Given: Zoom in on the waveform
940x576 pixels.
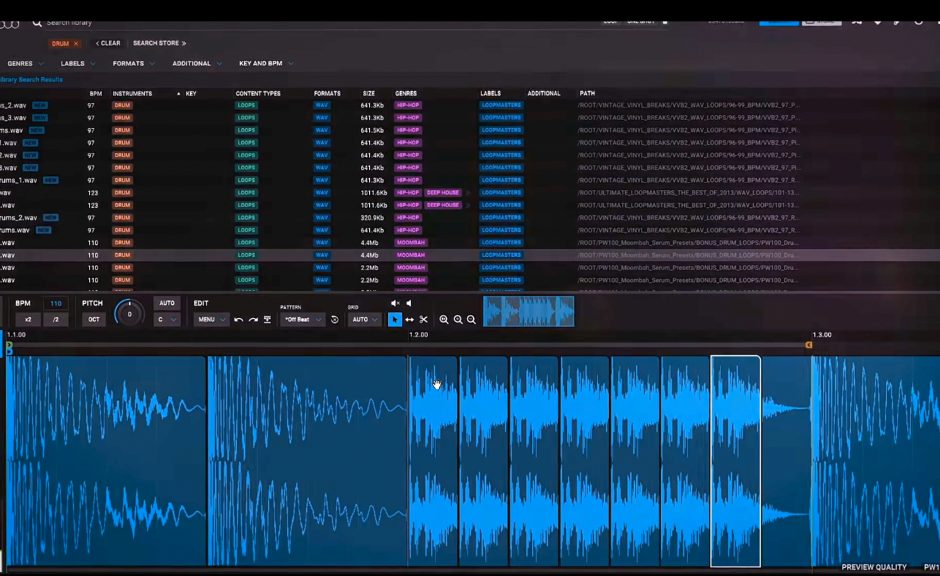Looking at the screenshot, I should [458, 320].
